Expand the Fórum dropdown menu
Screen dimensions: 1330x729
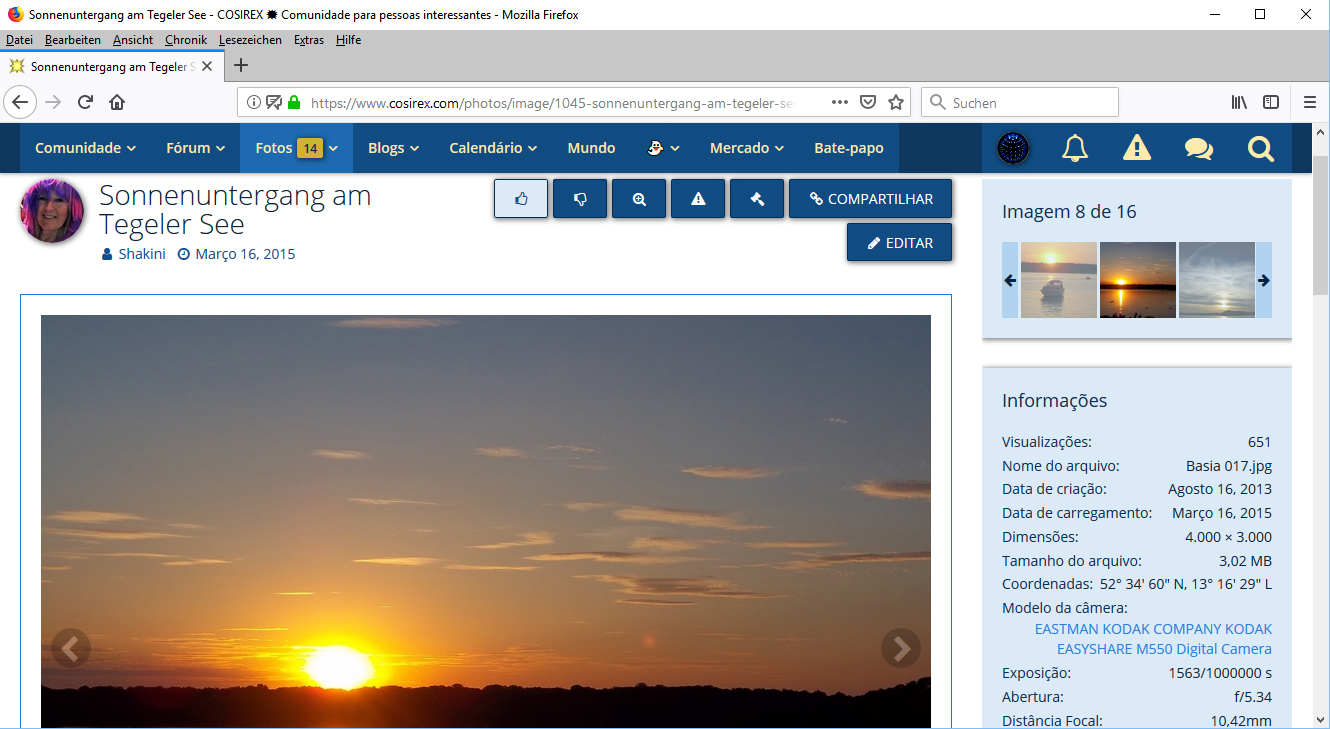click(x=195, y=148)
